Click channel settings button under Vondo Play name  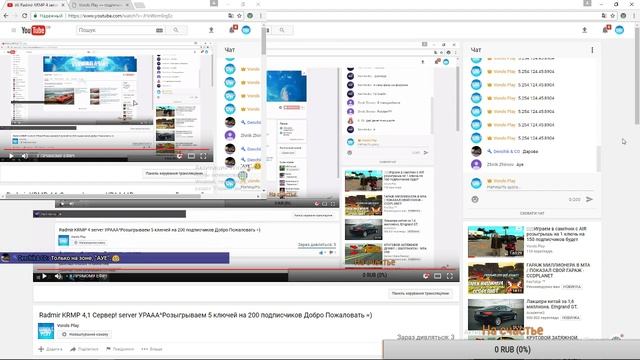click(84, 334)
